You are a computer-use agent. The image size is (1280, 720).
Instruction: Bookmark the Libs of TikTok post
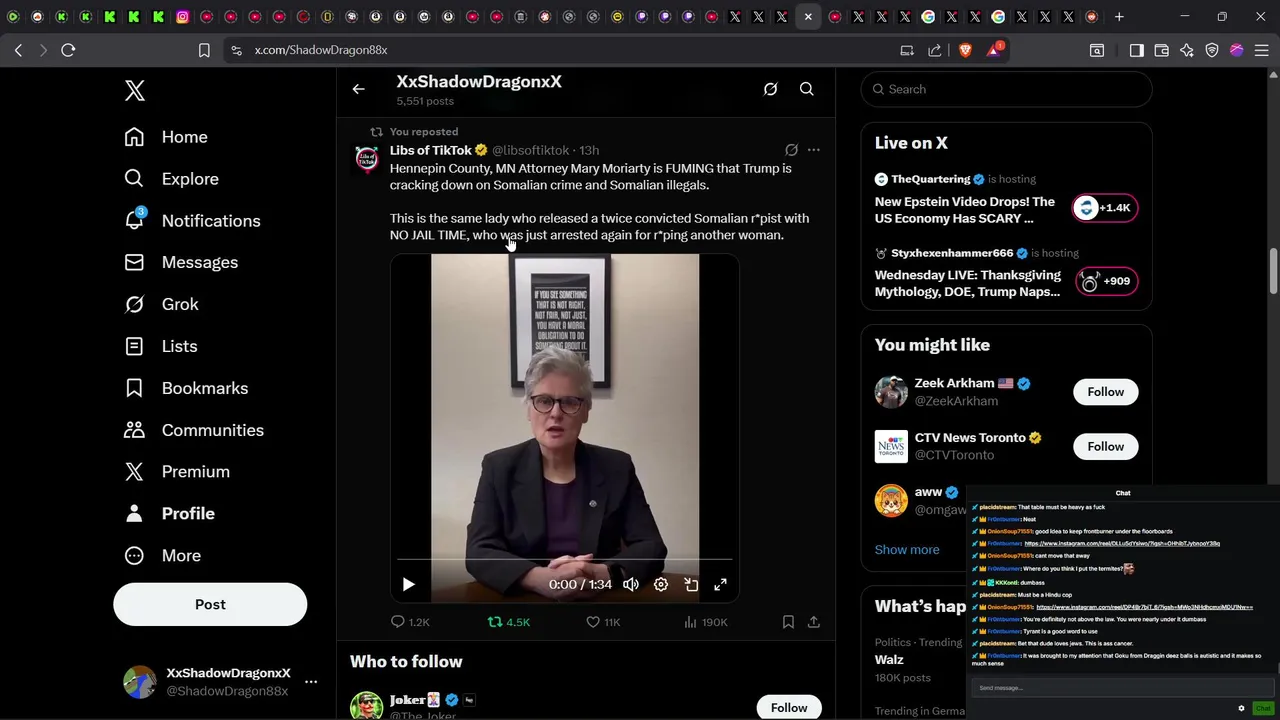(x=788, y=622)
